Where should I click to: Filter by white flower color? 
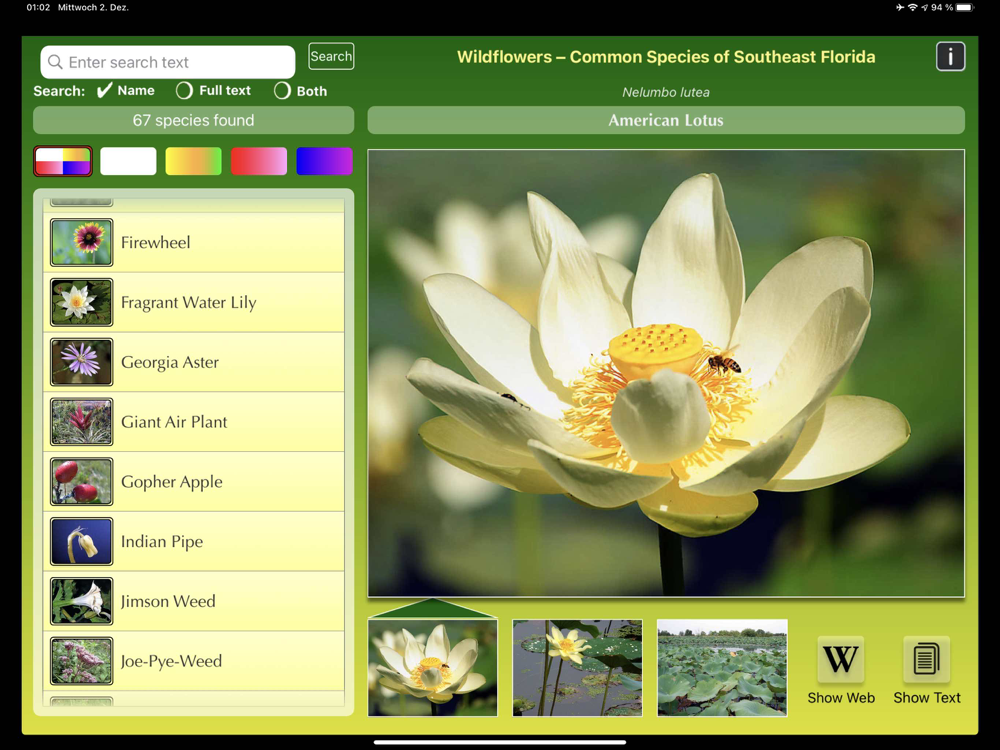pyautogui.click(x=128, y=161)
